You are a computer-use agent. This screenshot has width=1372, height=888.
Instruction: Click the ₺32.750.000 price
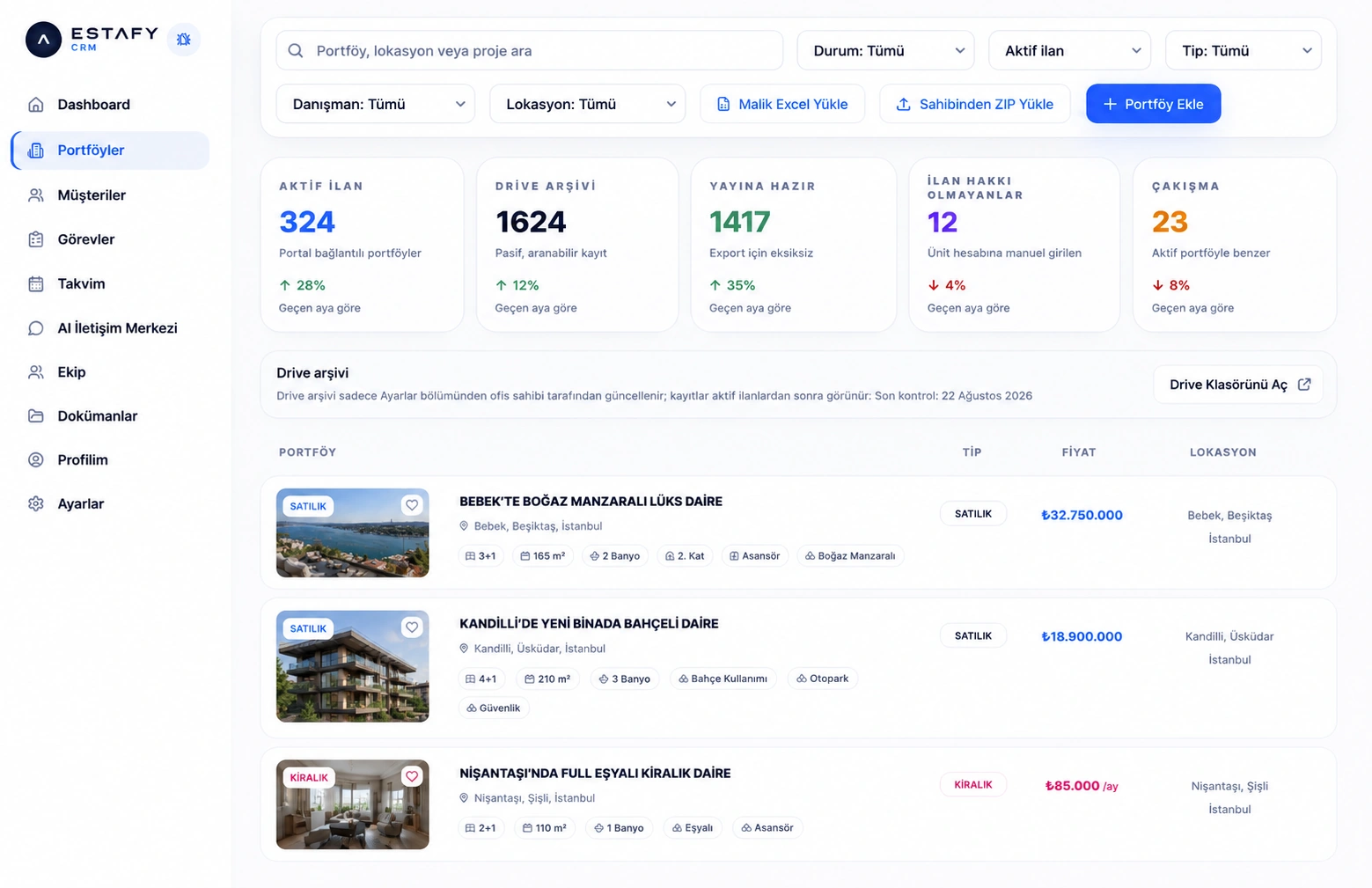pos(1082,515)
